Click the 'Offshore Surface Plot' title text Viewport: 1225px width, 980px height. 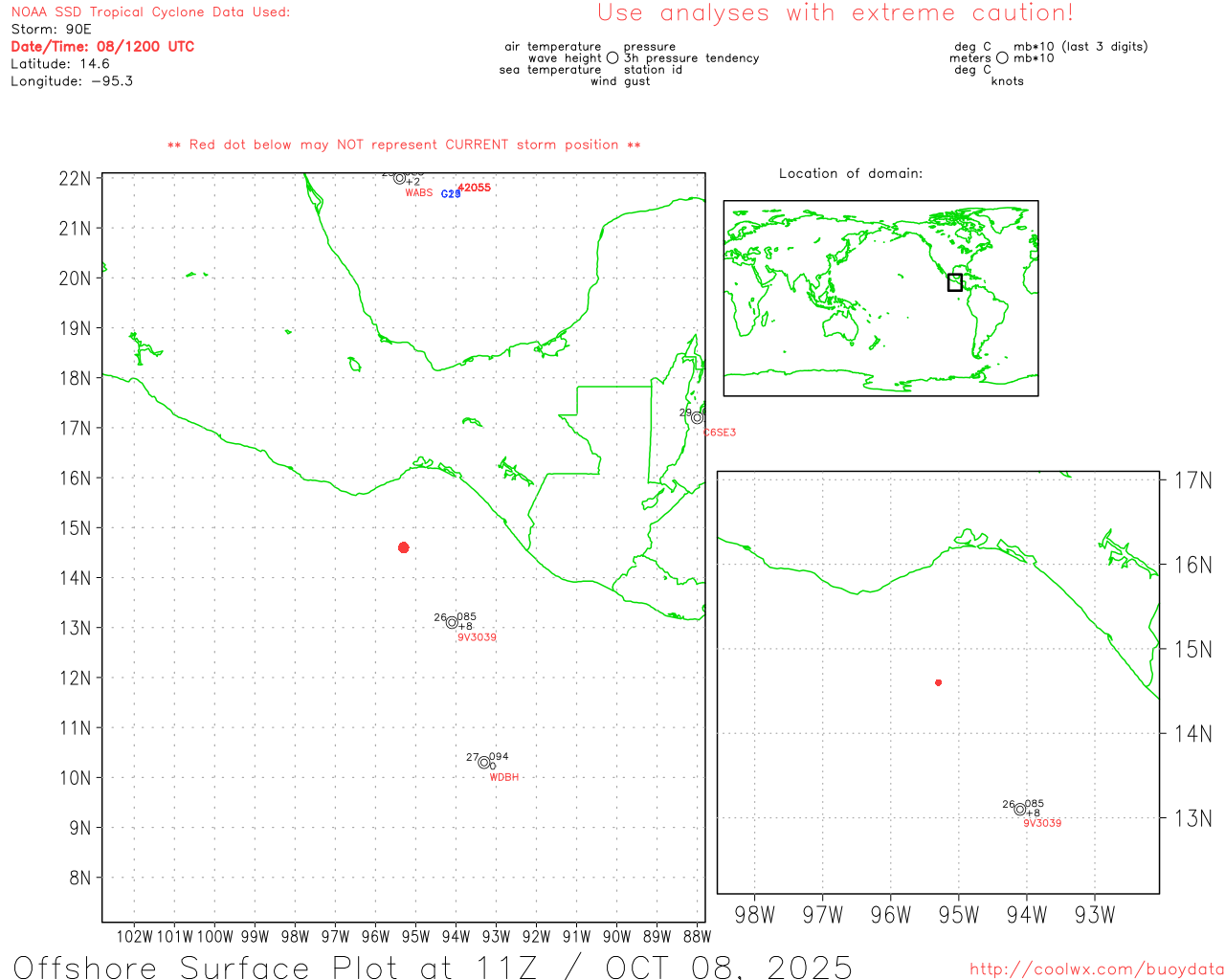[432, 967]
